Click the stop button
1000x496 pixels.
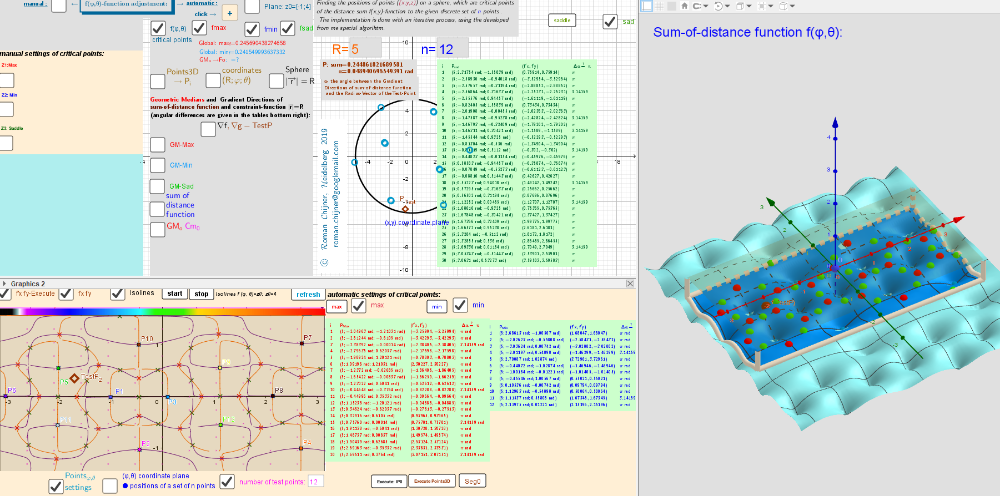coord(201,294)
